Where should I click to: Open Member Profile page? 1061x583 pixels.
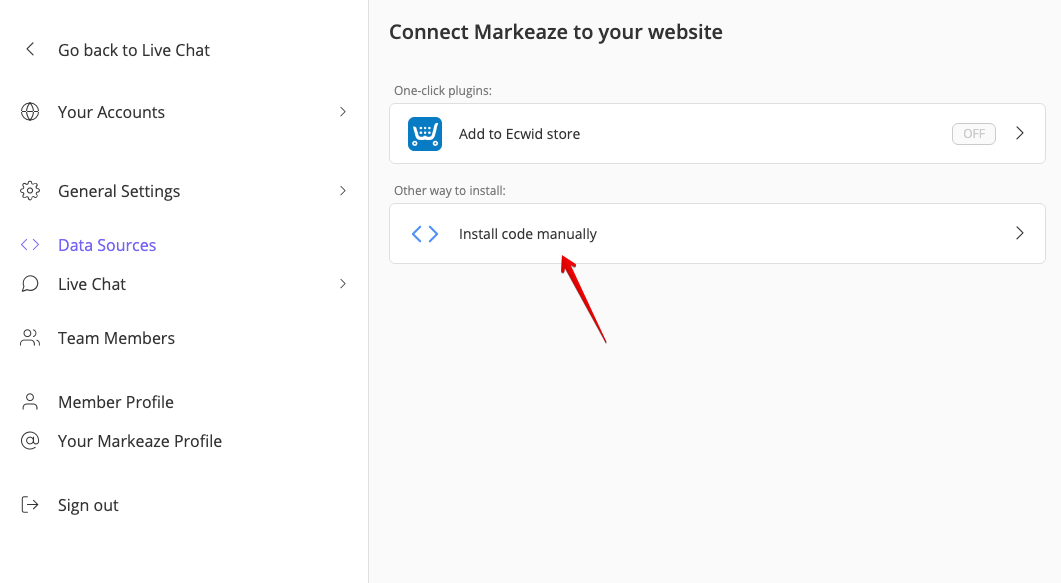[x=116, y=402]
